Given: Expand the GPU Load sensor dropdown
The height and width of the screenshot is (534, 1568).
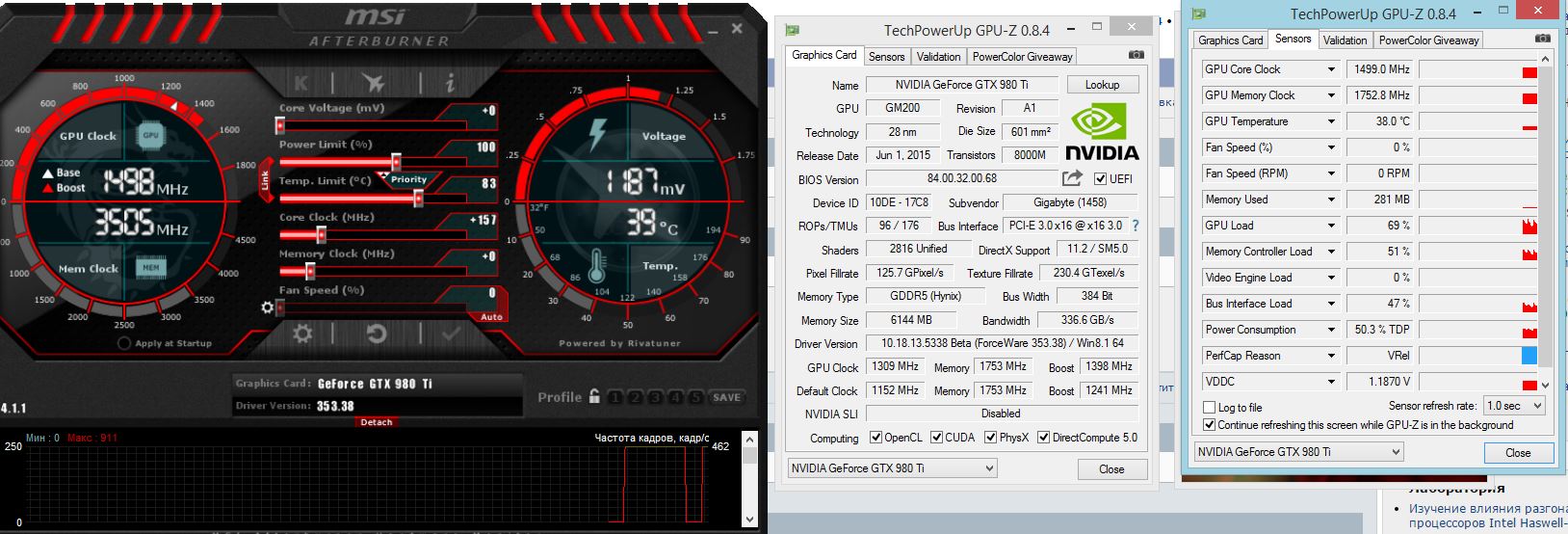Looking at the screenshot, I should coord(1331,226).
